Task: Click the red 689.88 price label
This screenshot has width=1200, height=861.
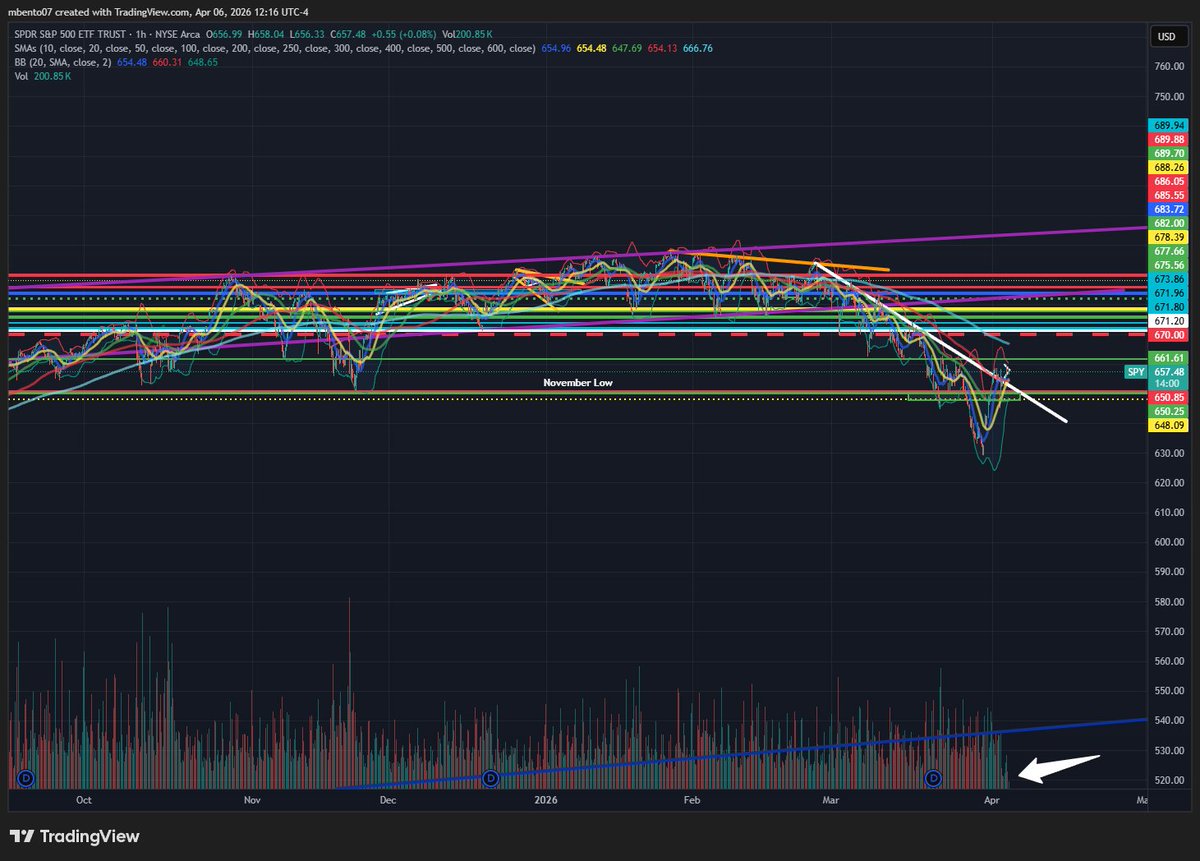Action: pos(1169,139)
